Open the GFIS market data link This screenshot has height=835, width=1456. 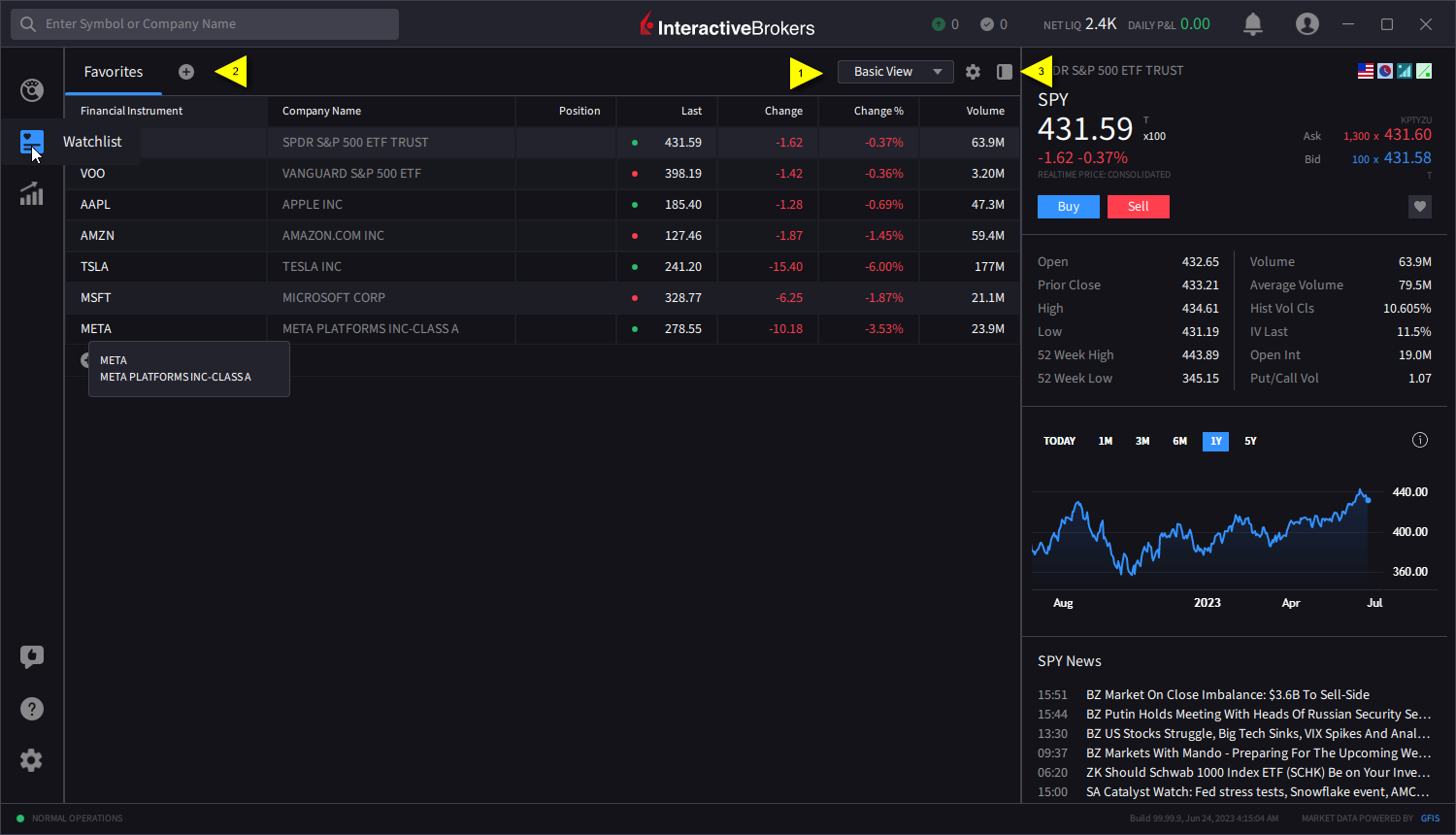click(1431, 818)
